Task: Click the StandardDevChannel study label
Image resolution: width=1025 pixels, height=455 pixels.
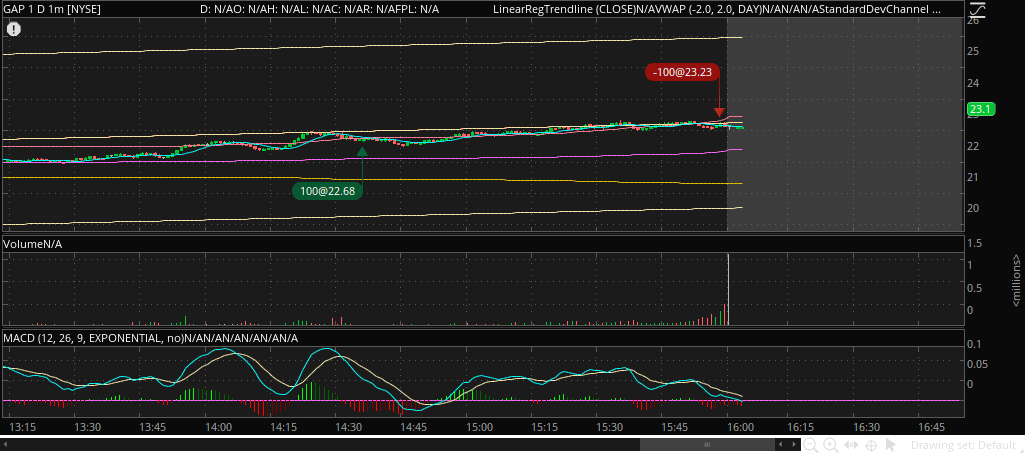Action: [876, 9]
